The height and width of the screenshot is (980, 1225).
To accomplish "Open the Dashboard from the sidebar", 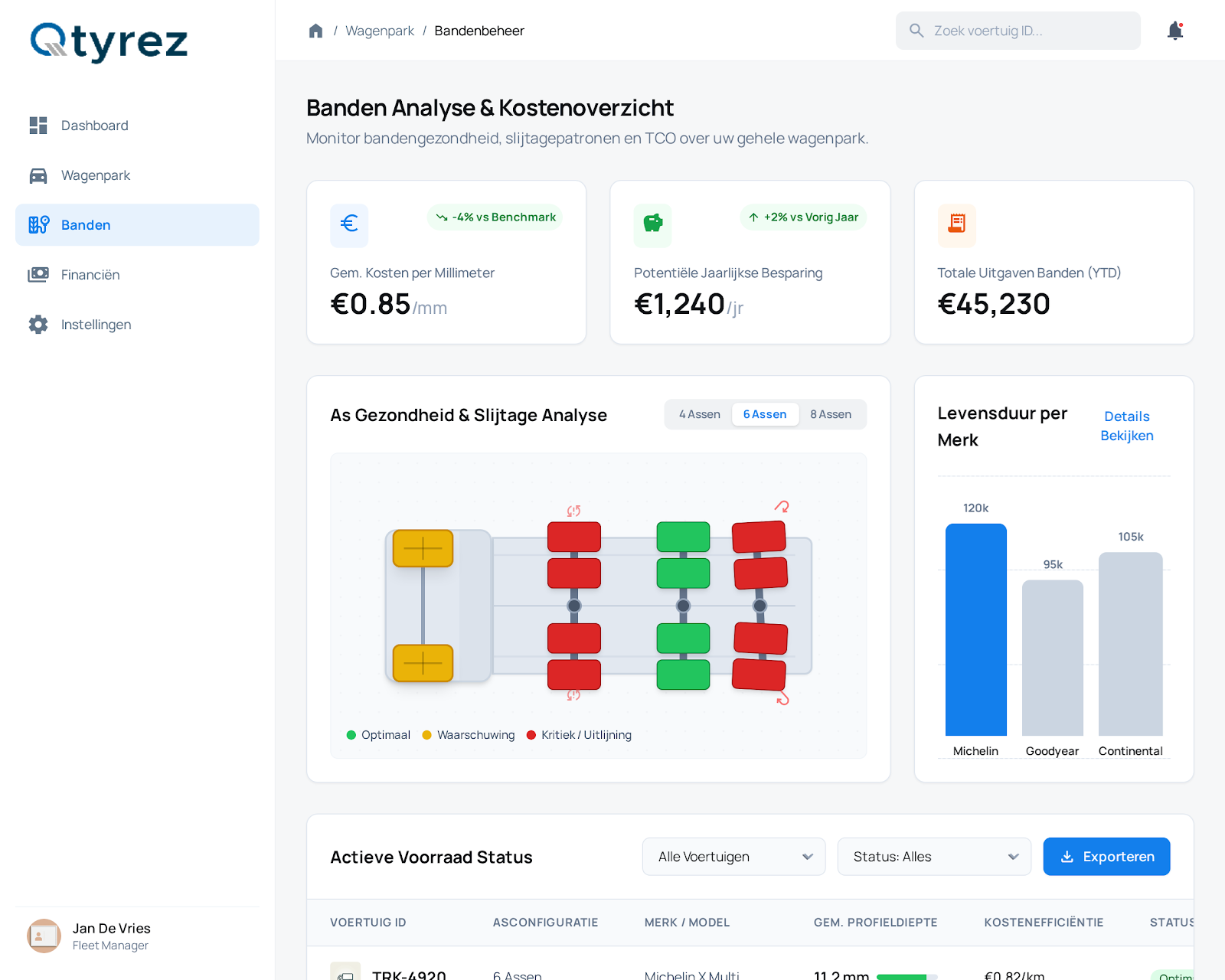I will [94, 126].
